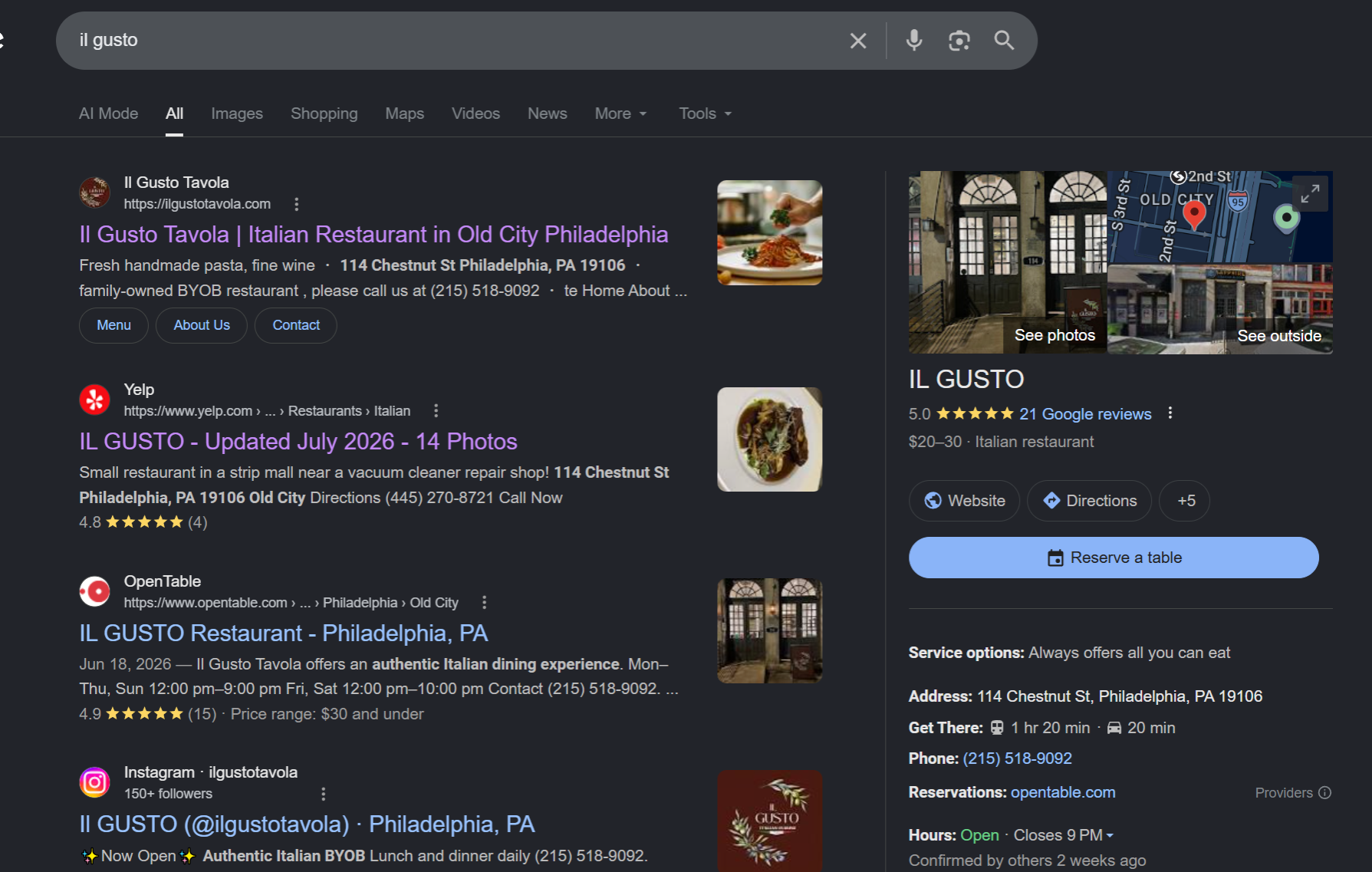Click into the il gusto search field
This screenshot has height=872, width=1372.
[x=452, y=41]
